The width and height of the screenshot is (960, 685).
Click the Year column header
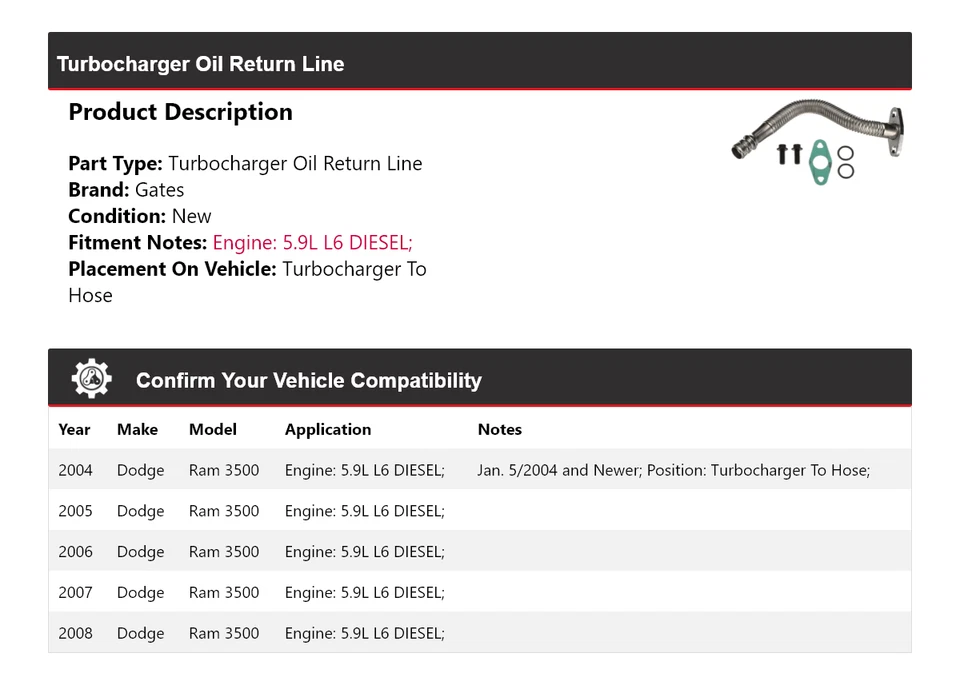[74, 429]
